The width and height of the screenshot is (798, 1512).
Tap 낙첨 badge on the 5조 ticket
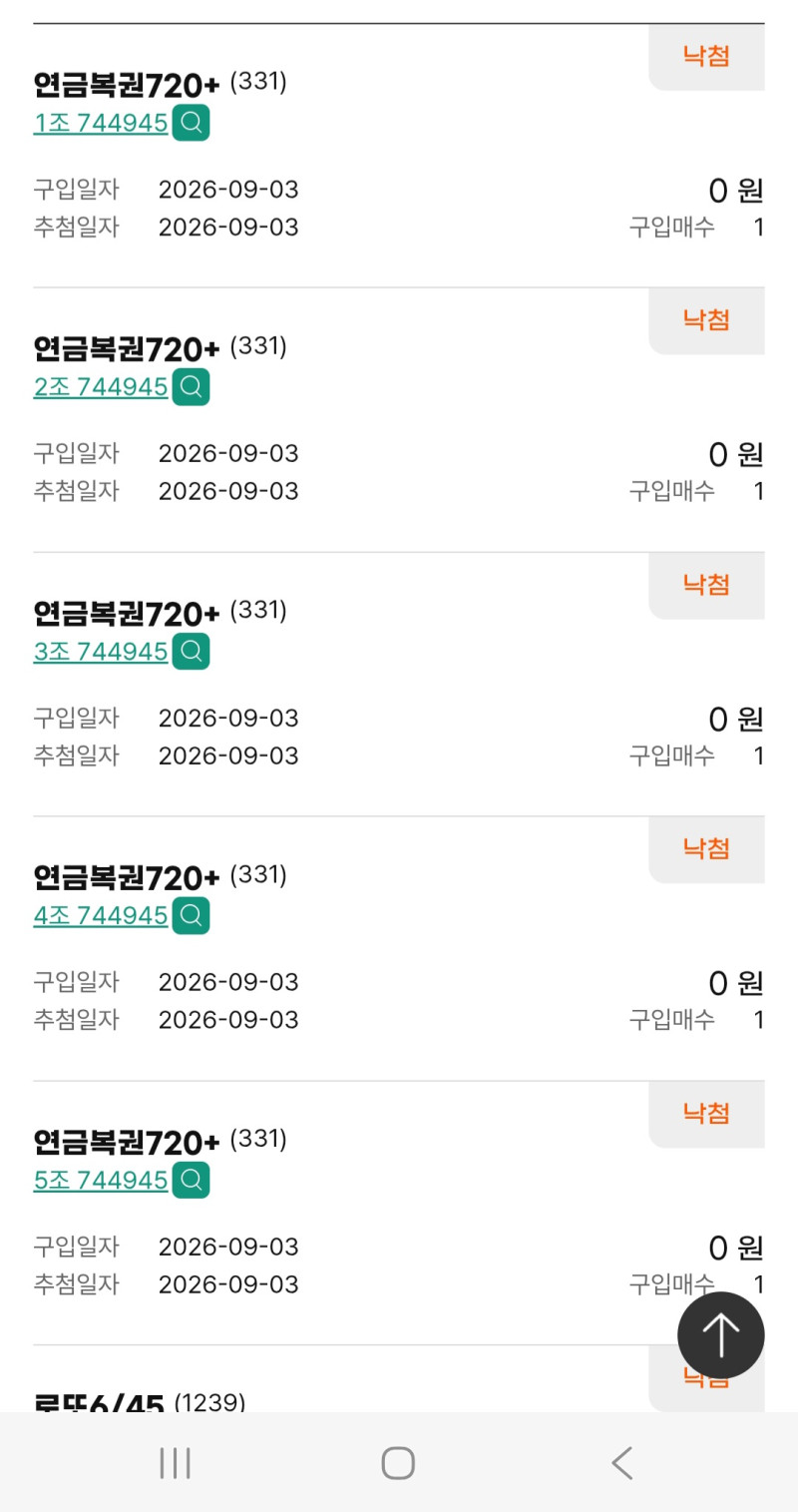(x=706, y=1114)
